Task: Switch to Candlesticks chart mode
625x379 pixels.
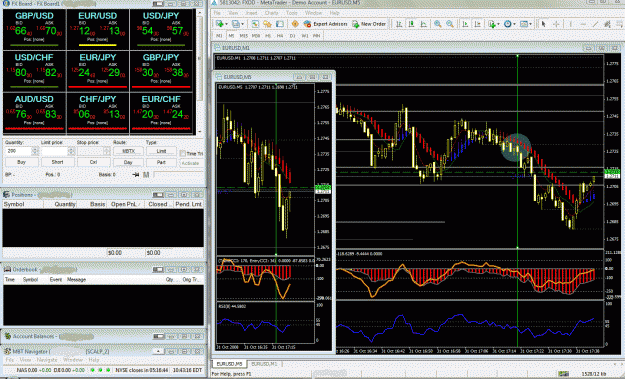Action: [411, 24]
